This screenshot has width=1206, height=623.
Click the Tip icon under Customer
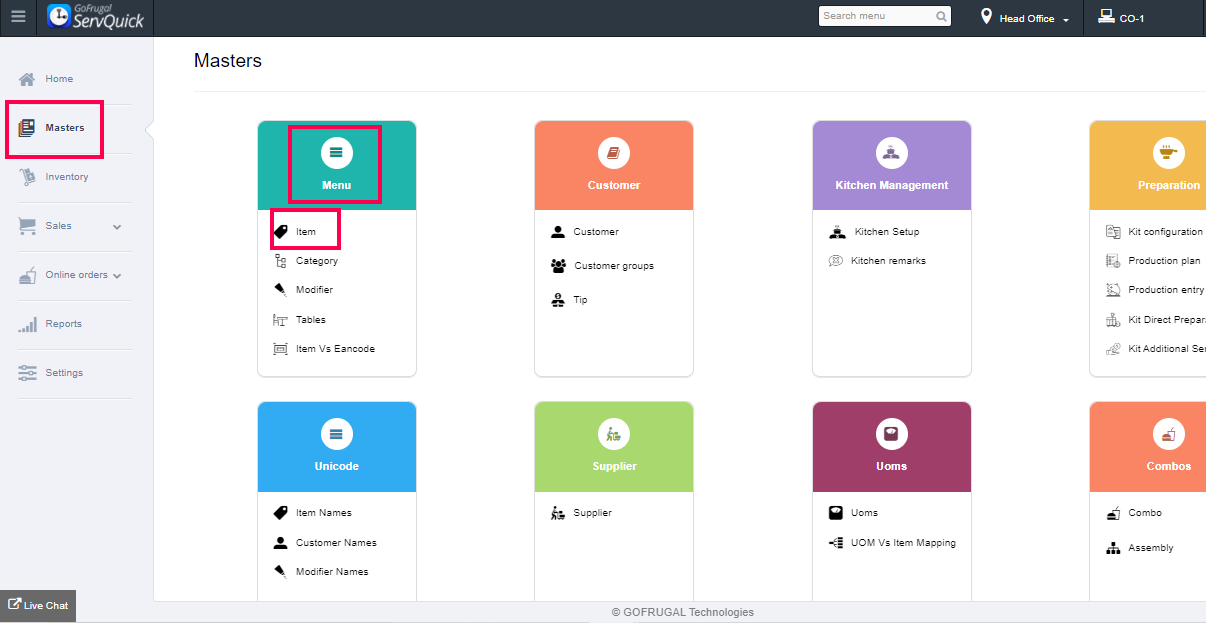click(558, 300)
